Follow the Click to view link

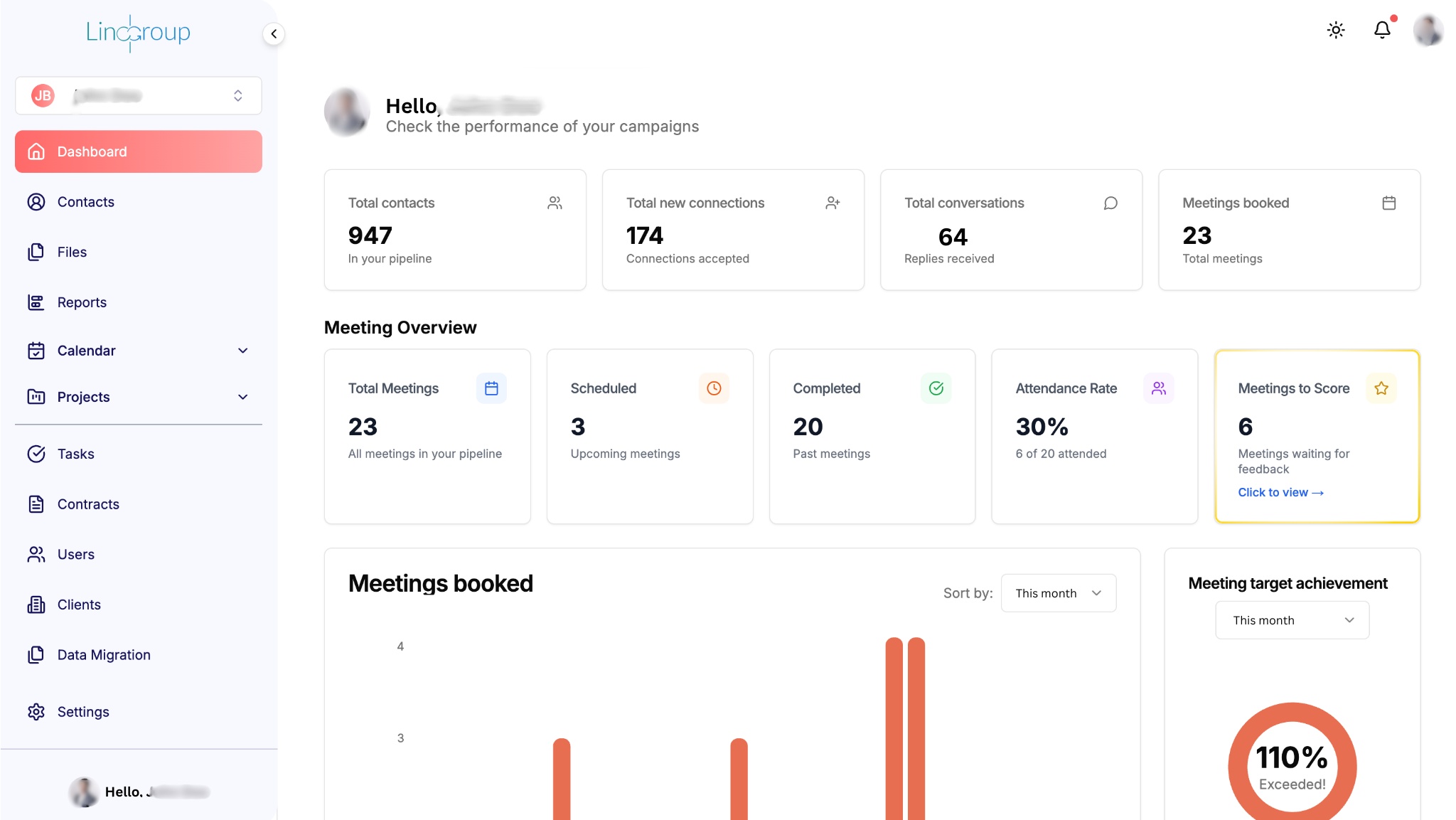pyautogui.click(x=1280, y=492)
